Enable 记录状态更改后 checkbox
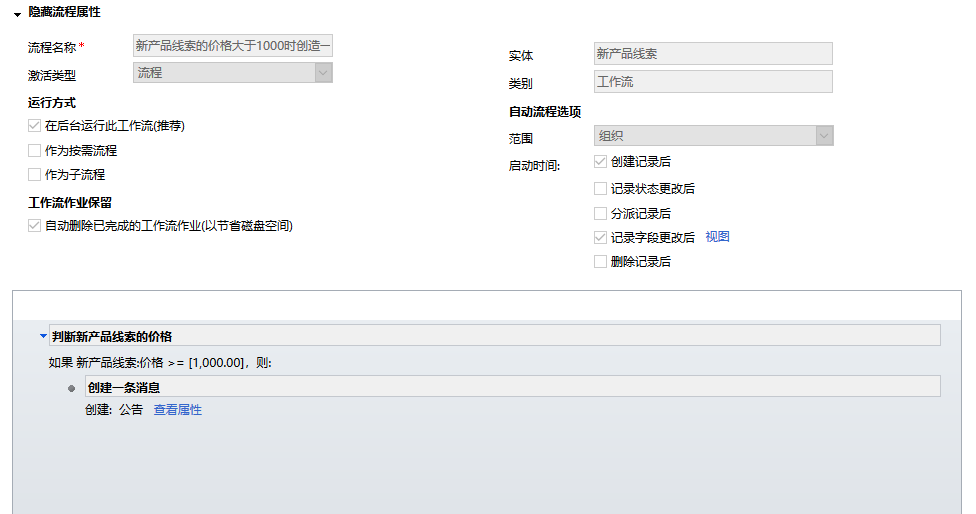This screenshot has width=976, height=514. (600, 189)
